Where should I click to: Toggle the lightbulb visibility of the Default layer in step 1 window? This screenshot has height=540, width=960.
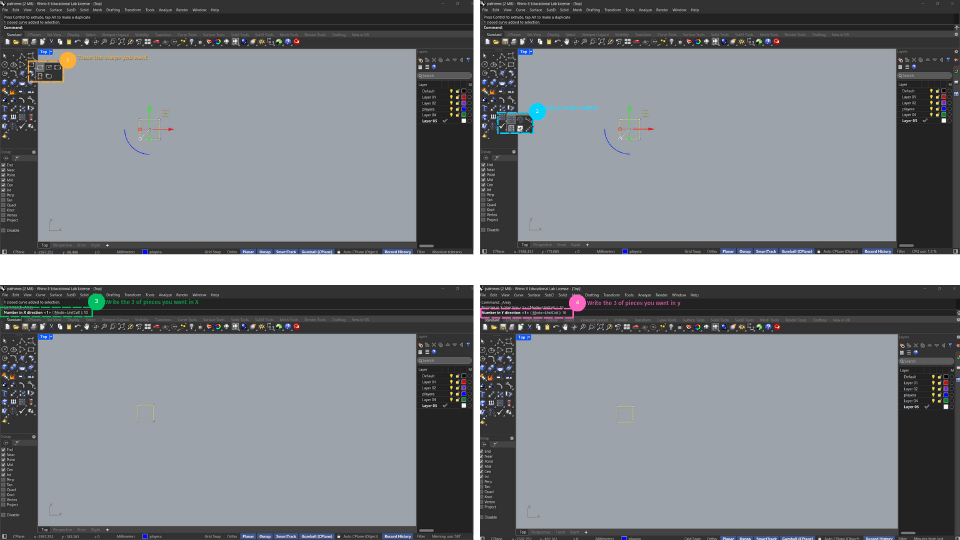452,91
